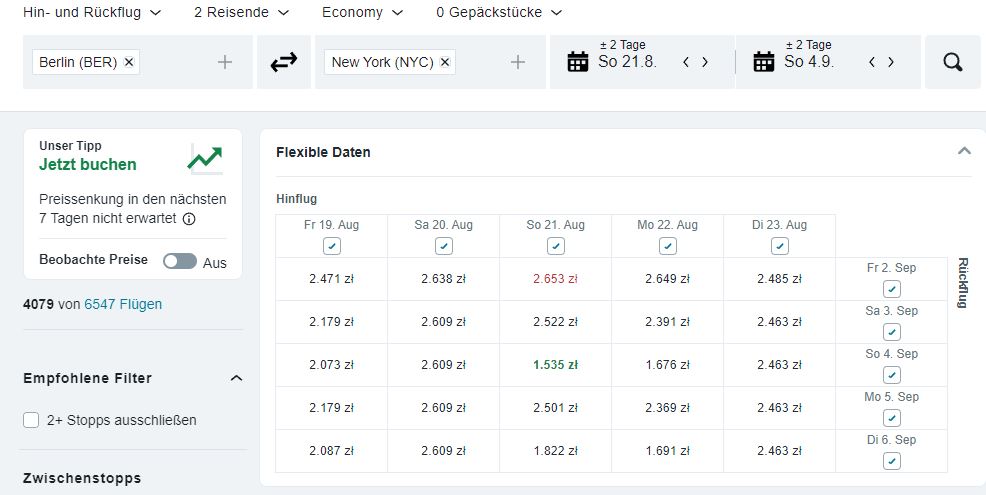Click the info icon next to price forecast
This screenshot has width=986, height=495.
(189, 219)
